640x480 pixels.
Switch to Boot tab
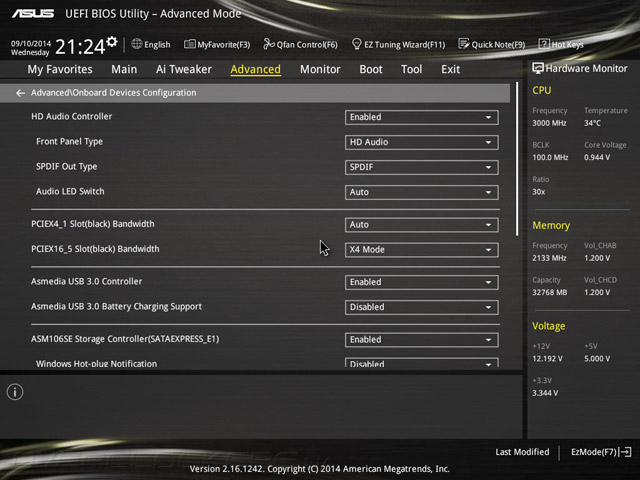point(371,69)
